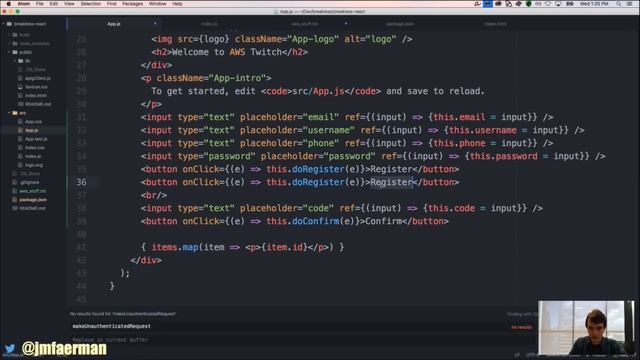The width and height of the screenshot is (640, 360).
Task: Click the apigClient.js file icon
Action: point(20,78)
